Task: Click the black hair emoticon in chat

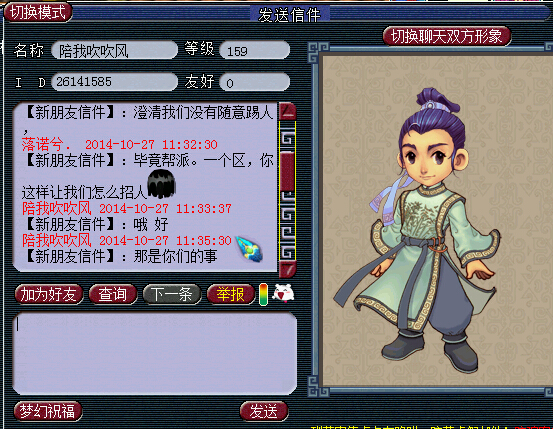Action: (x=162, y=183)
